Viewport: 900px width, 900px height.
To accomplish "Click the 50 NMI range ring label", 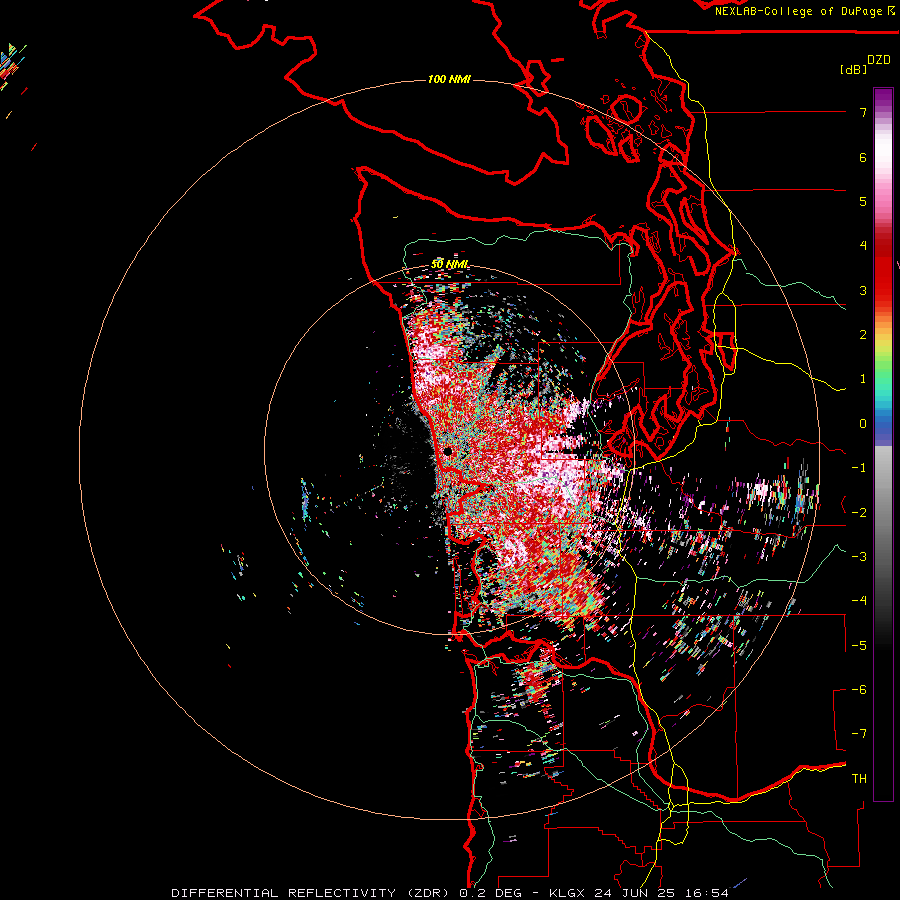I will [x=450, y=264].
